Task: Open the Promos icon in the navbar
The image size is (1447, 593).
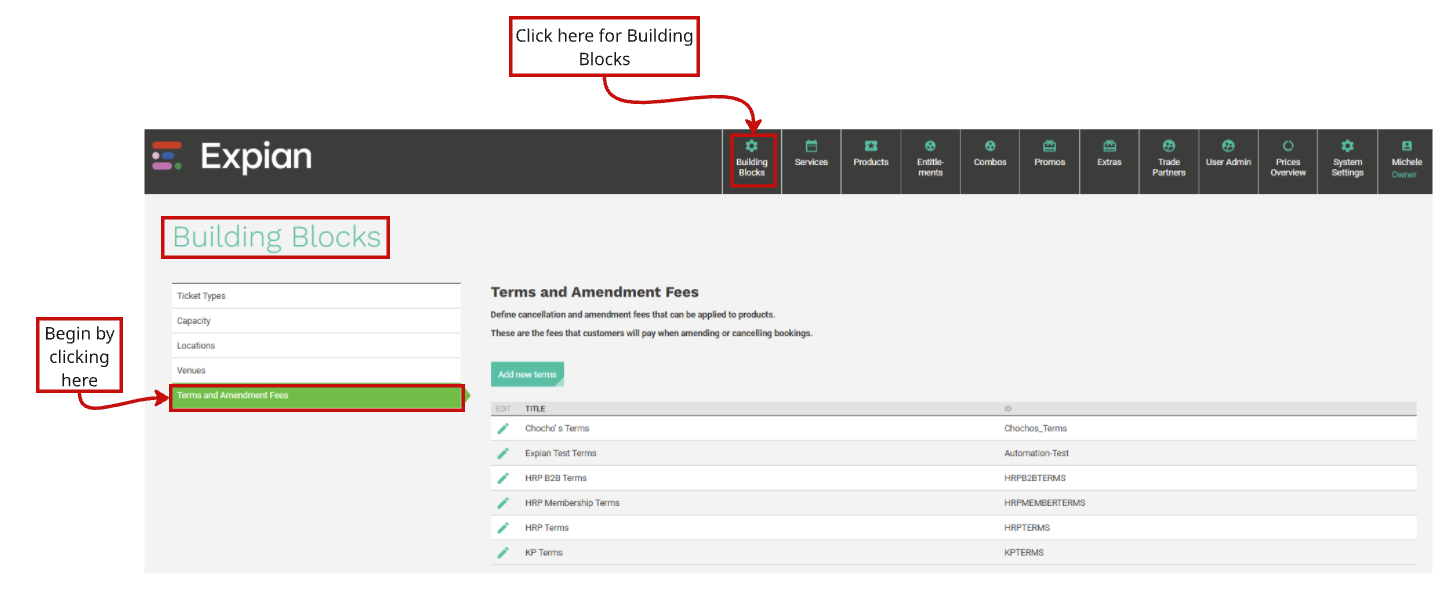Action: coord(1050,146)
